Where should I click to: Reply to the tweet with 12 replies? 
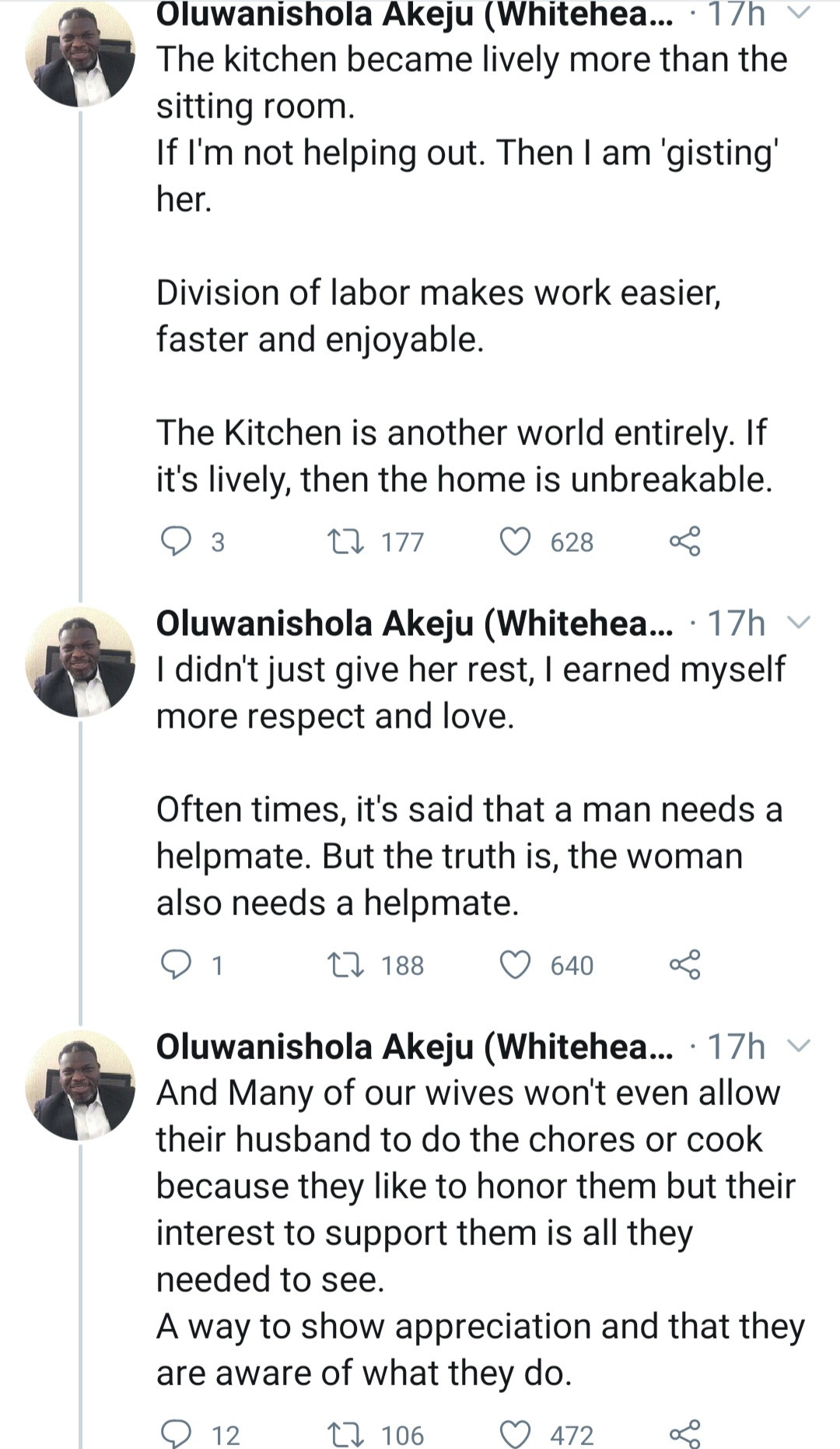176,1433
